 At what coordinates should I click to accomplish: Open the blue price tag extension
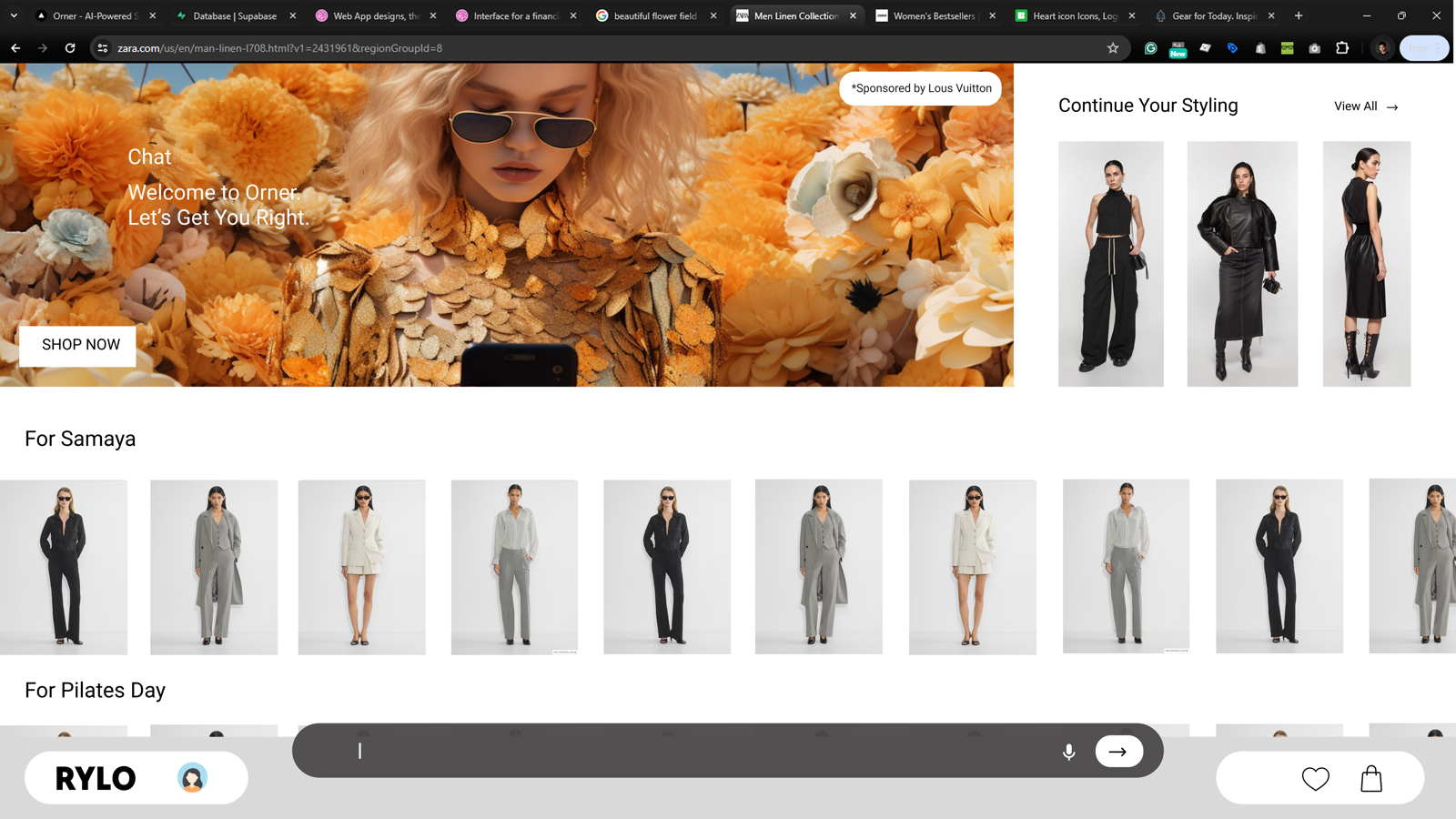pyautogui.click(x=1232, y=48)
